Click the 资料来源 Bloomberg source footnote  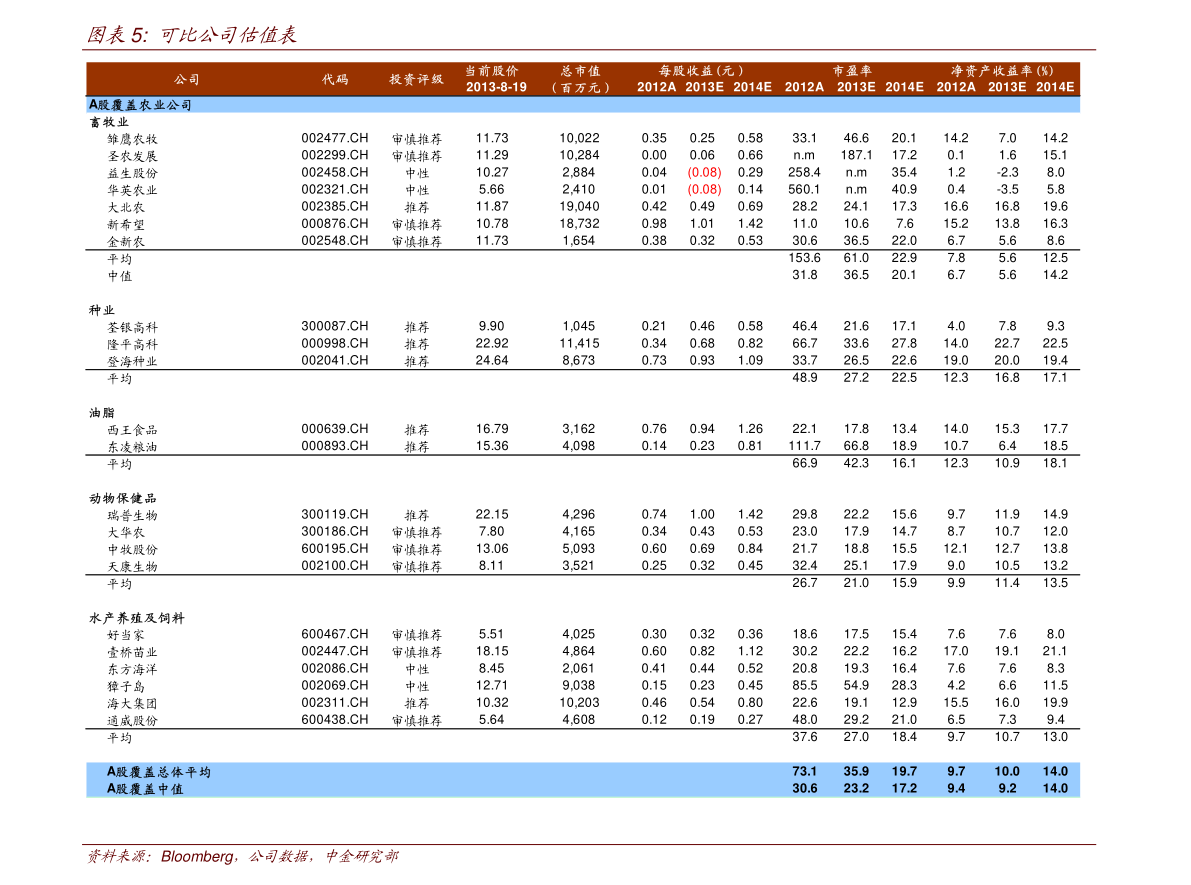[x=242, y=856]
